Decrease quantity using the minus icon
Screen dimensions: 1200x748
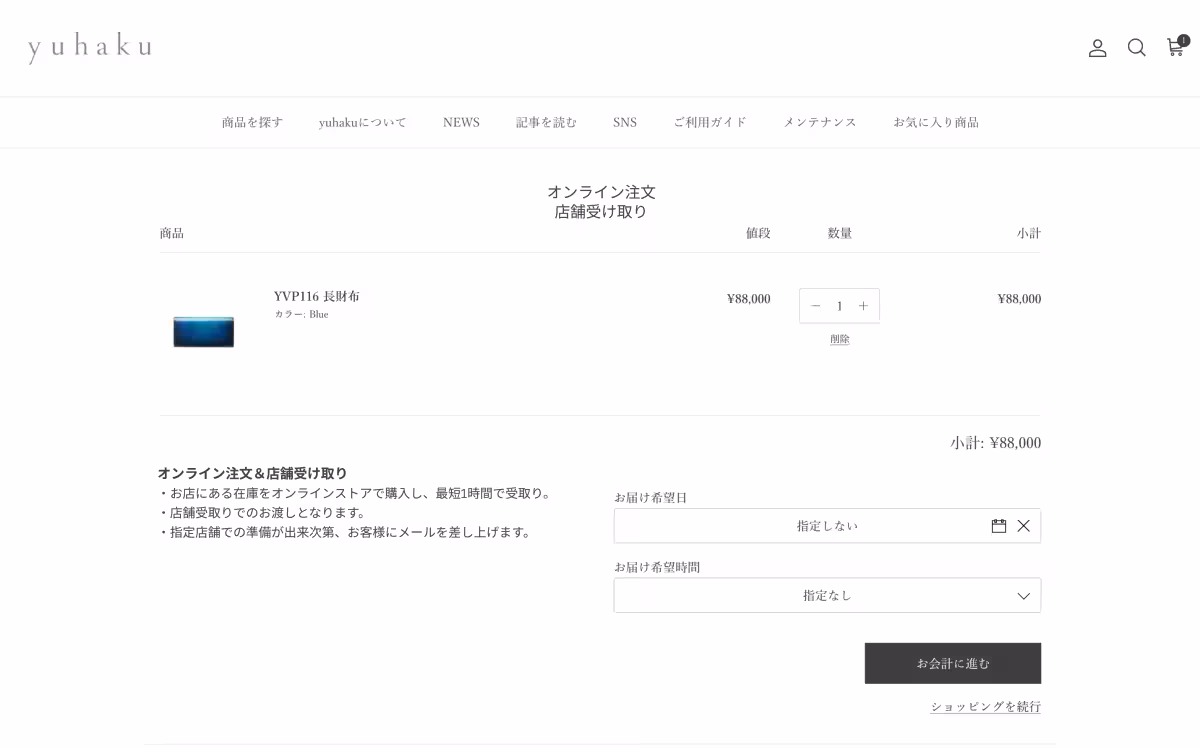point(813,305)
